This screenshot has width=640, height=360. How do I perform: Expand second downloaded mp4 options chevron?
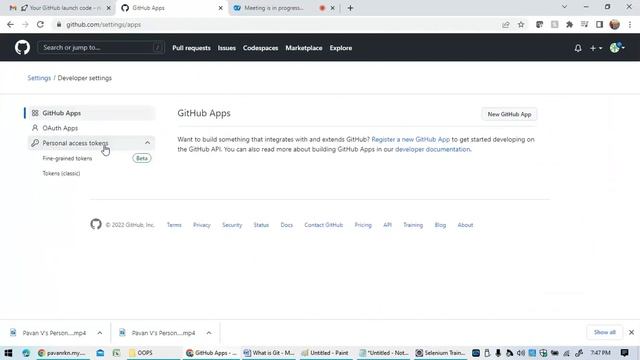(x=209, y=333)
